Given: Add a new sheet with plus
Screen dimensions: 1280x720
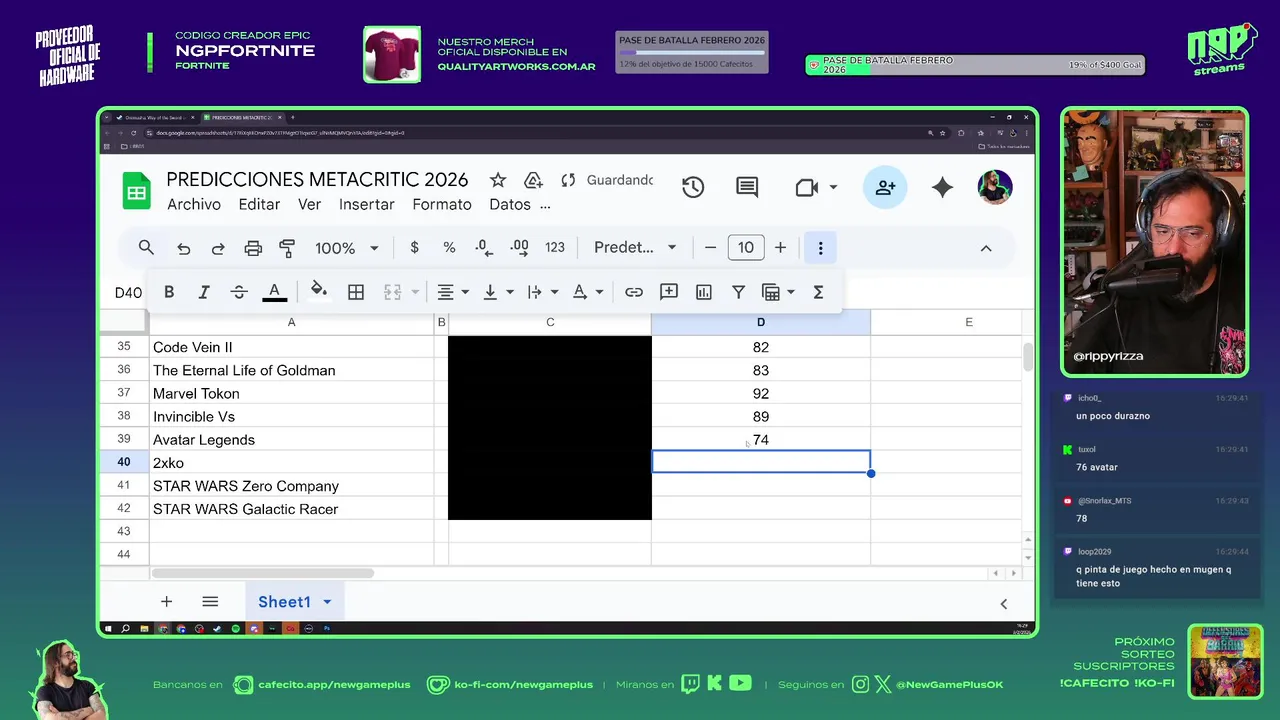Looking at the screenshot, I should pyautogui.click(x=167, y=602).
